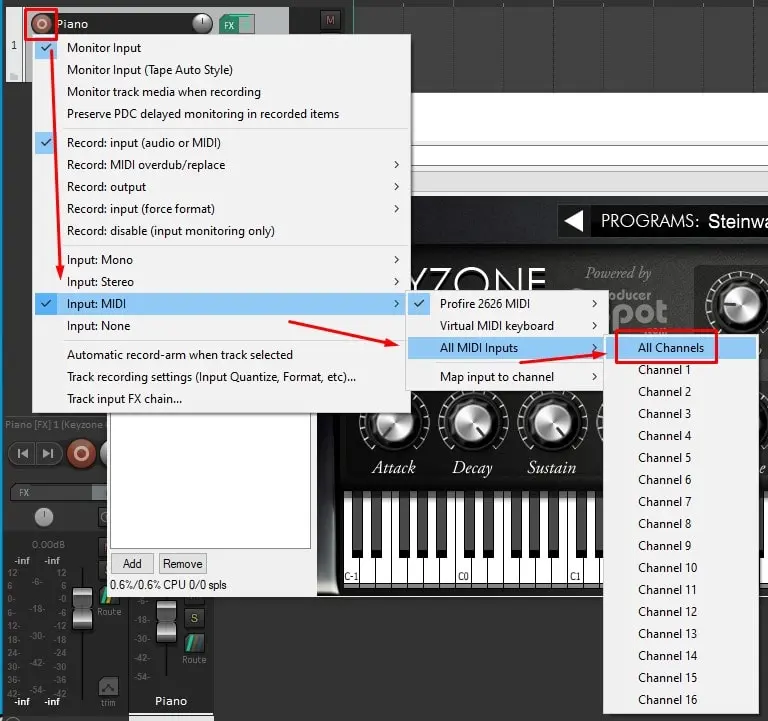This screenshot has width=768, height=721.
Task: Click previous program arrow in Keyzone
Action: 574,221
